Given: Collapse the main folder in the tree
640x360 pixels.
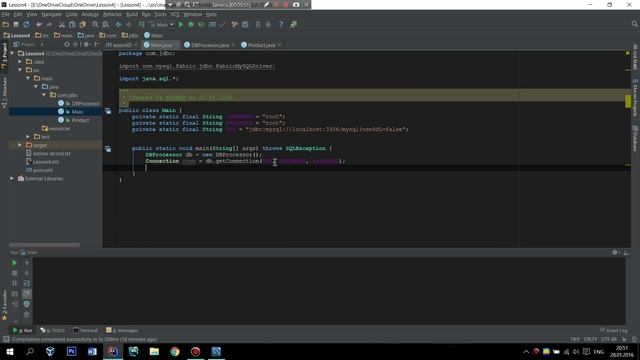Looking at the screenshot, I should [28, 78].
